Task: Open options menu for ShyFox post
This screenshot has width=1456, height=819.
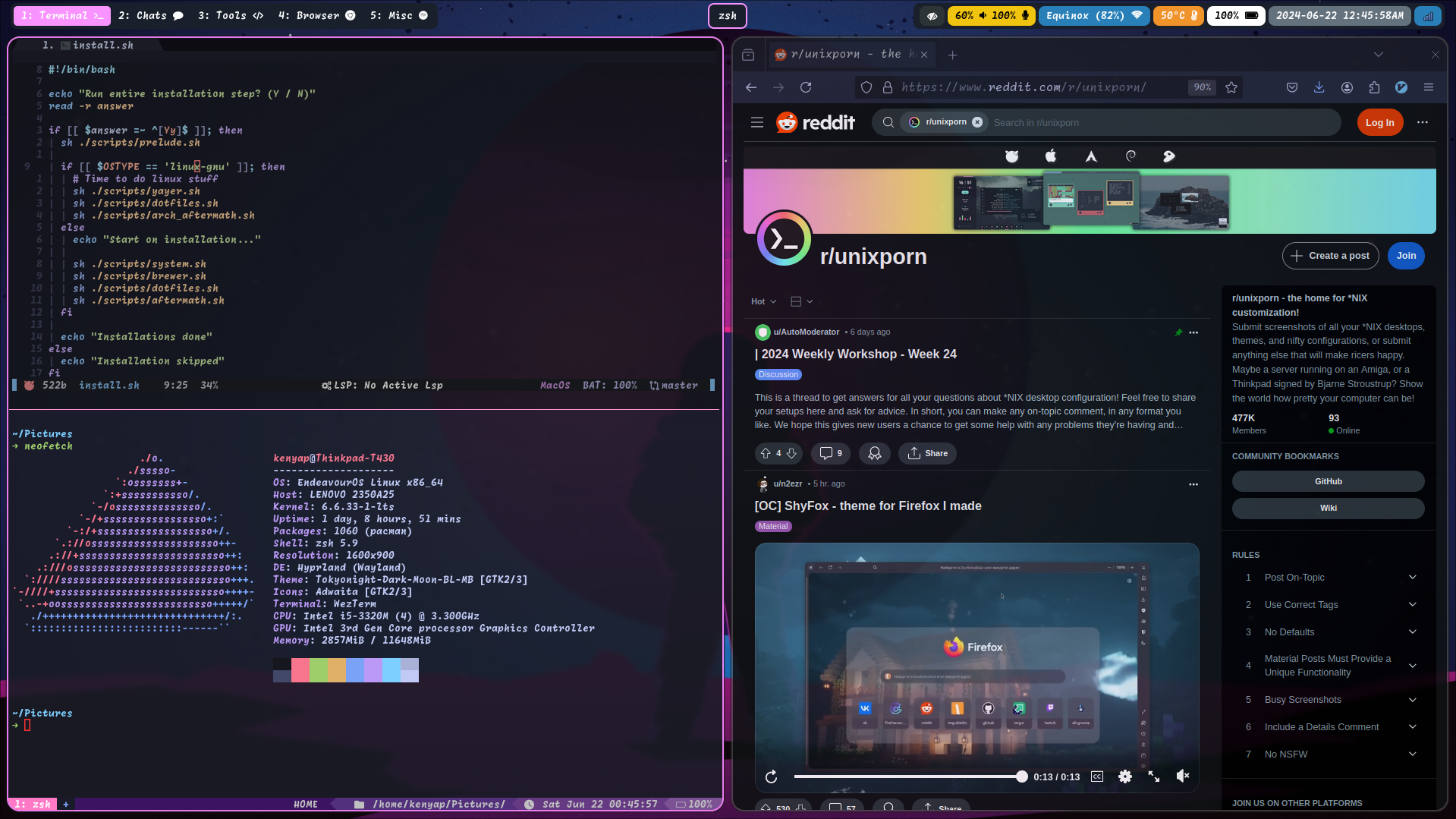Action: [1193, 484]
